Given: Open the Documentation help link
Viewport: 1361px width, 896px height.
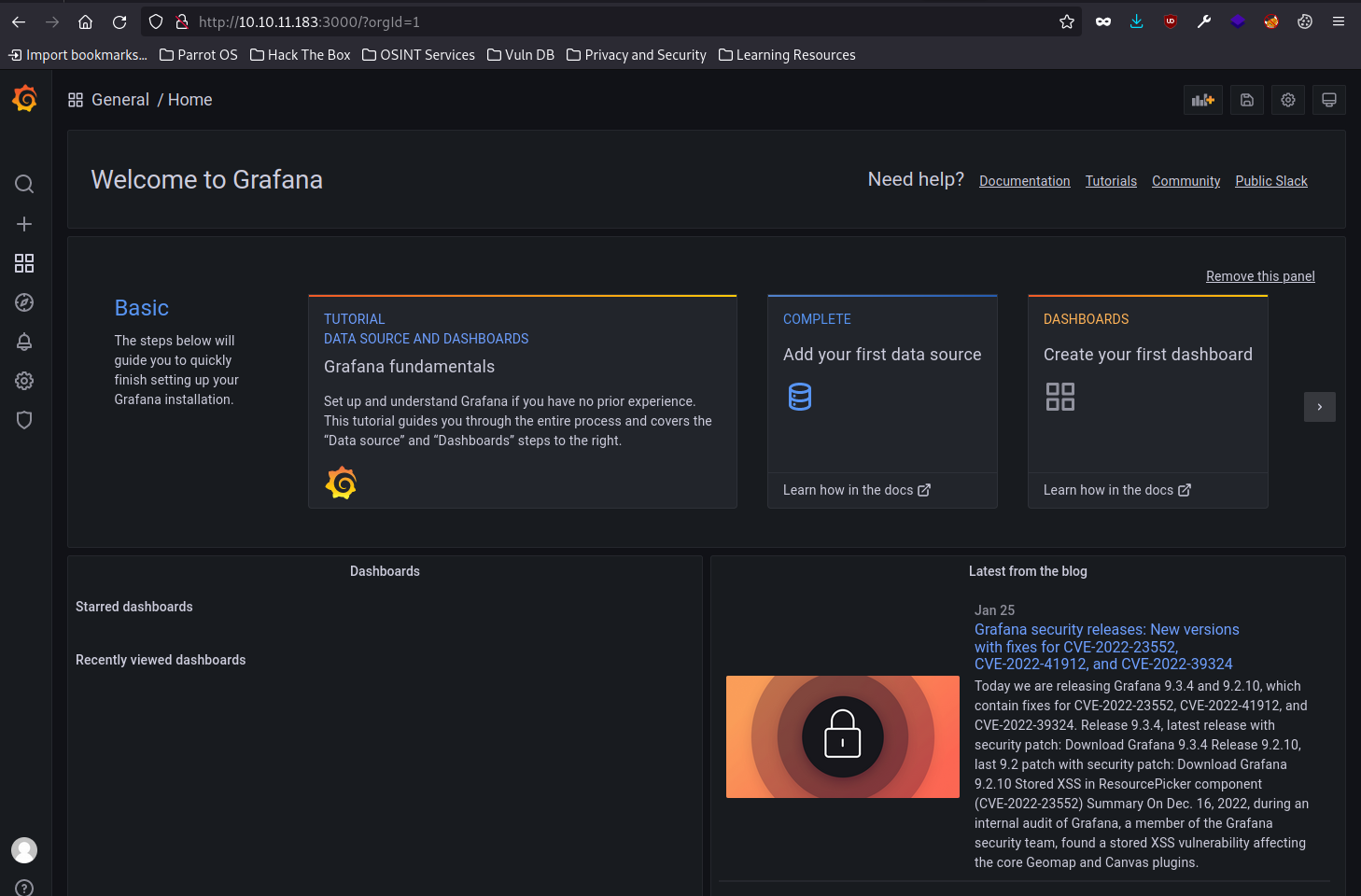Looking at the screenshot, I should click(1024, 181).
